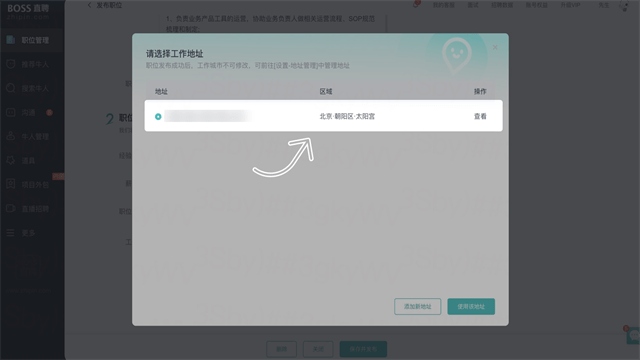640x360 pixels.
Task: Click the 删除 button behind the dialog
Action: pyautogui.click(x=282, y=349)
